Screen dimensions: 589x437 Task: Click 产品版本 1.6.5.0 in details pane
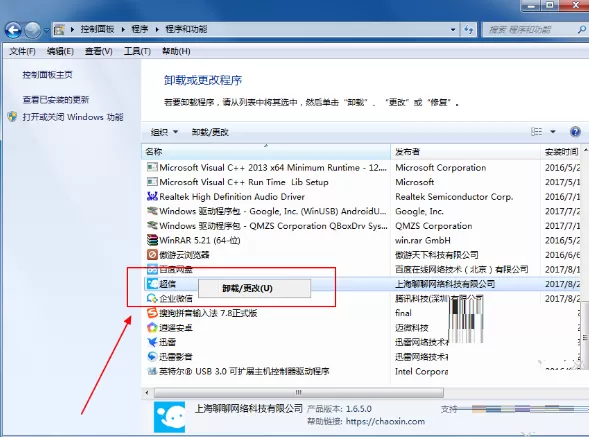[339, 409]
